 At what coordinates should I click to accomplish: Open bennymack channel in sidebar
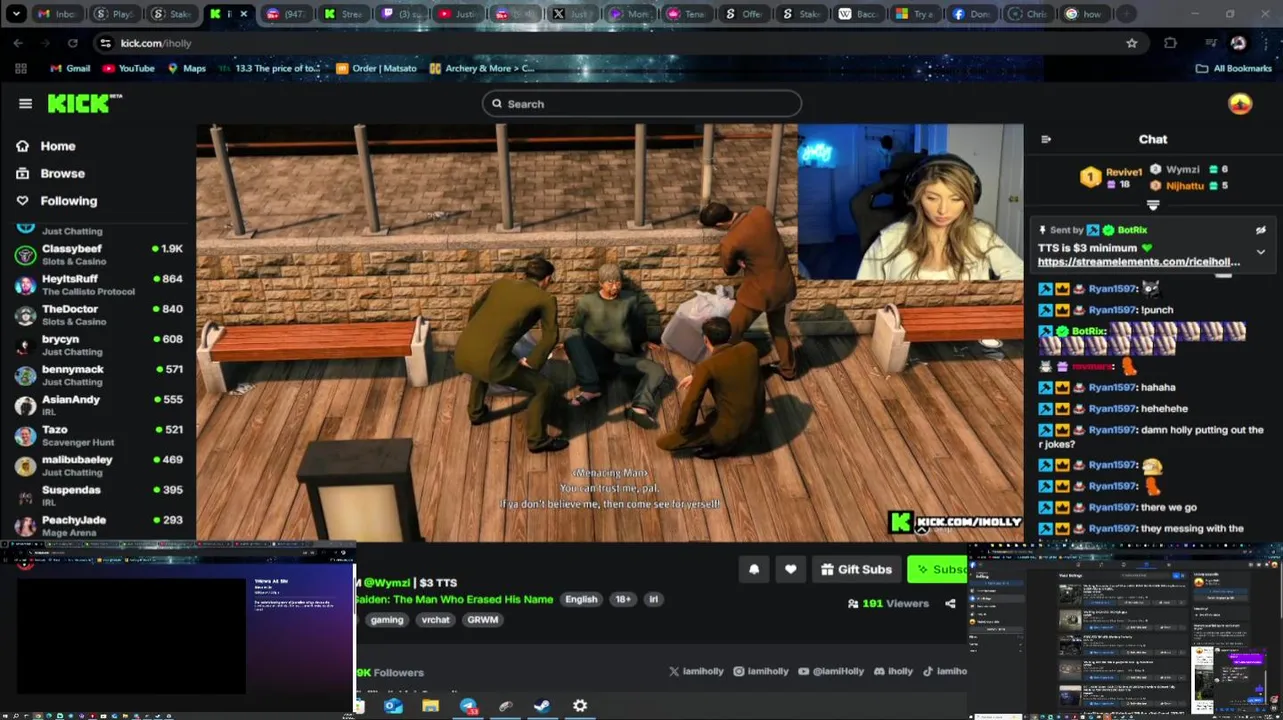pos(98,375)
